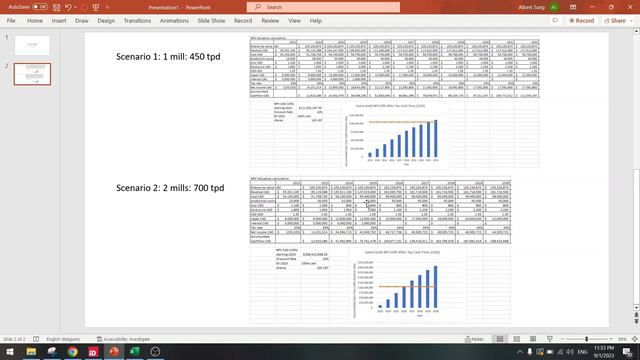Click the zoom out minus button
640x360 pixels.
tap(562, 339)
